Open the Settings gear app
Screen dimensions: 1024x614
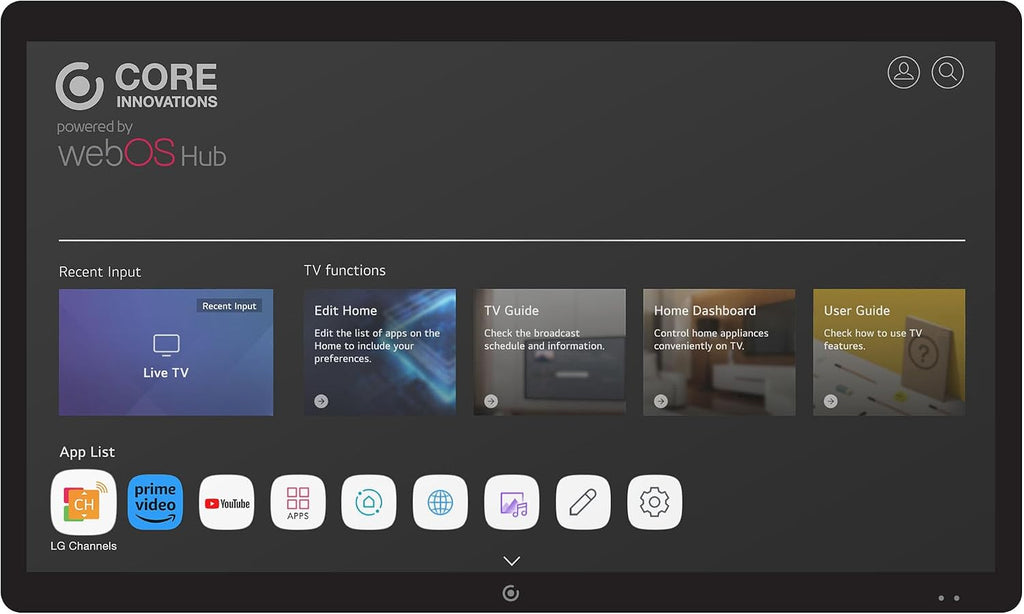click(654, 502)
